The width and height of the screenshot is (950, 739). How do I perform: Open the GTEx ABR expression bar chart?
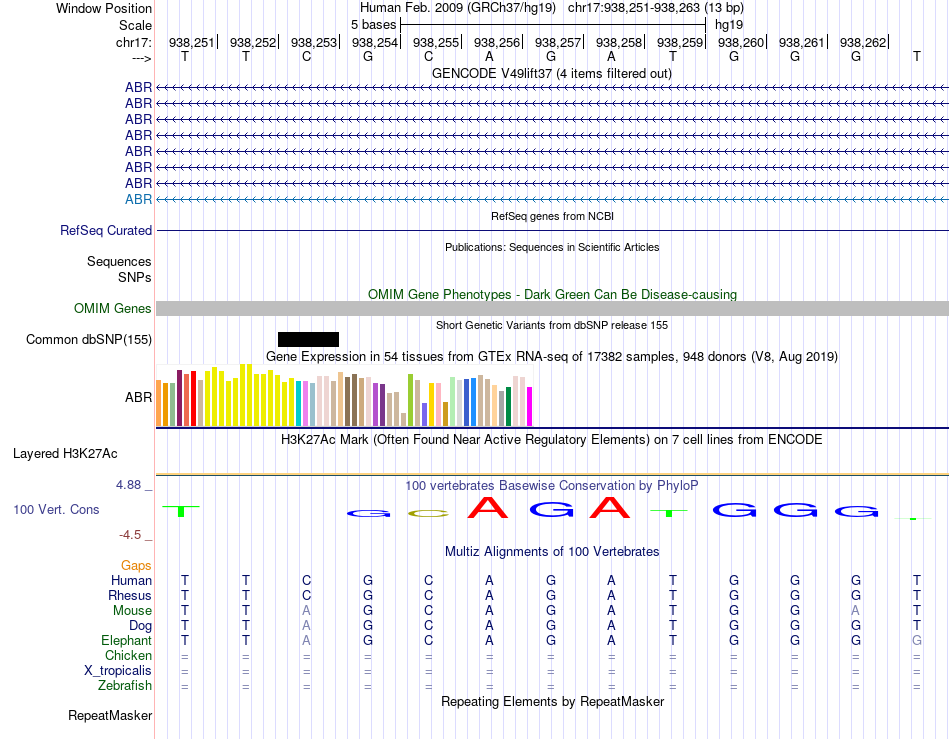(x=344, y=396)
